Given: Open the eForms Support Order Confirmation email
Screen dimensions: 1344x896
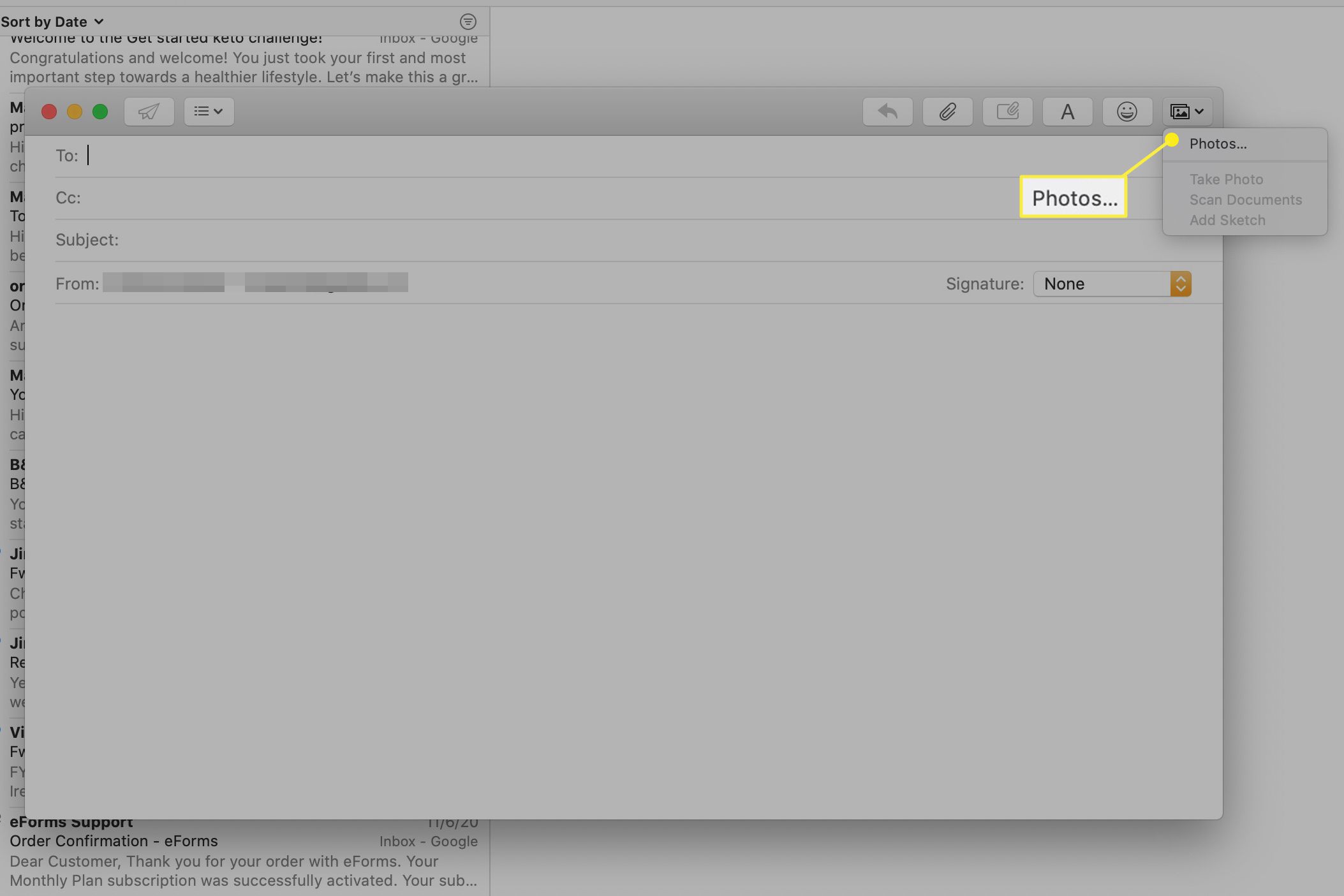Looking at the screenshot, I should click(244, 855).
